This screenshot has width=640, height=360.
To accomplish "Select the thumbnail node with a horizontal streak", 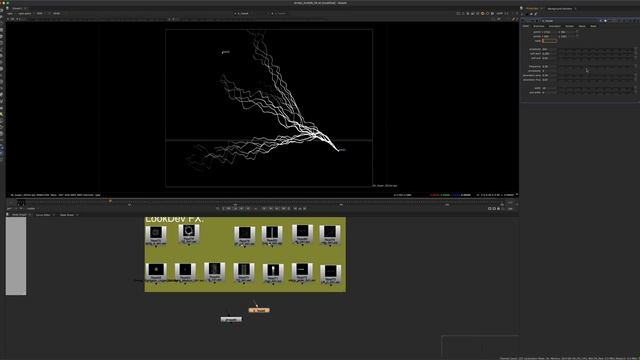I will (x=302, y=272).
